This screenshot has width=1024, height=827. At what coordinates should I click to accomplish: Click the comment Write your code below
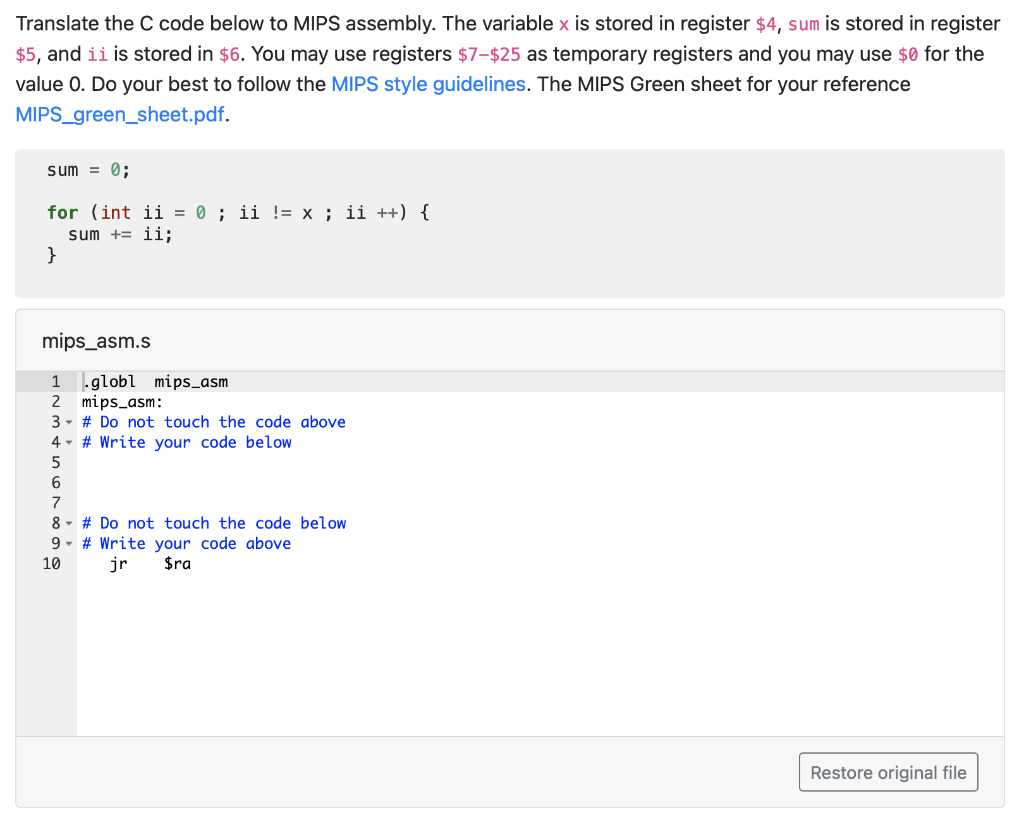[x=188, y=442]
